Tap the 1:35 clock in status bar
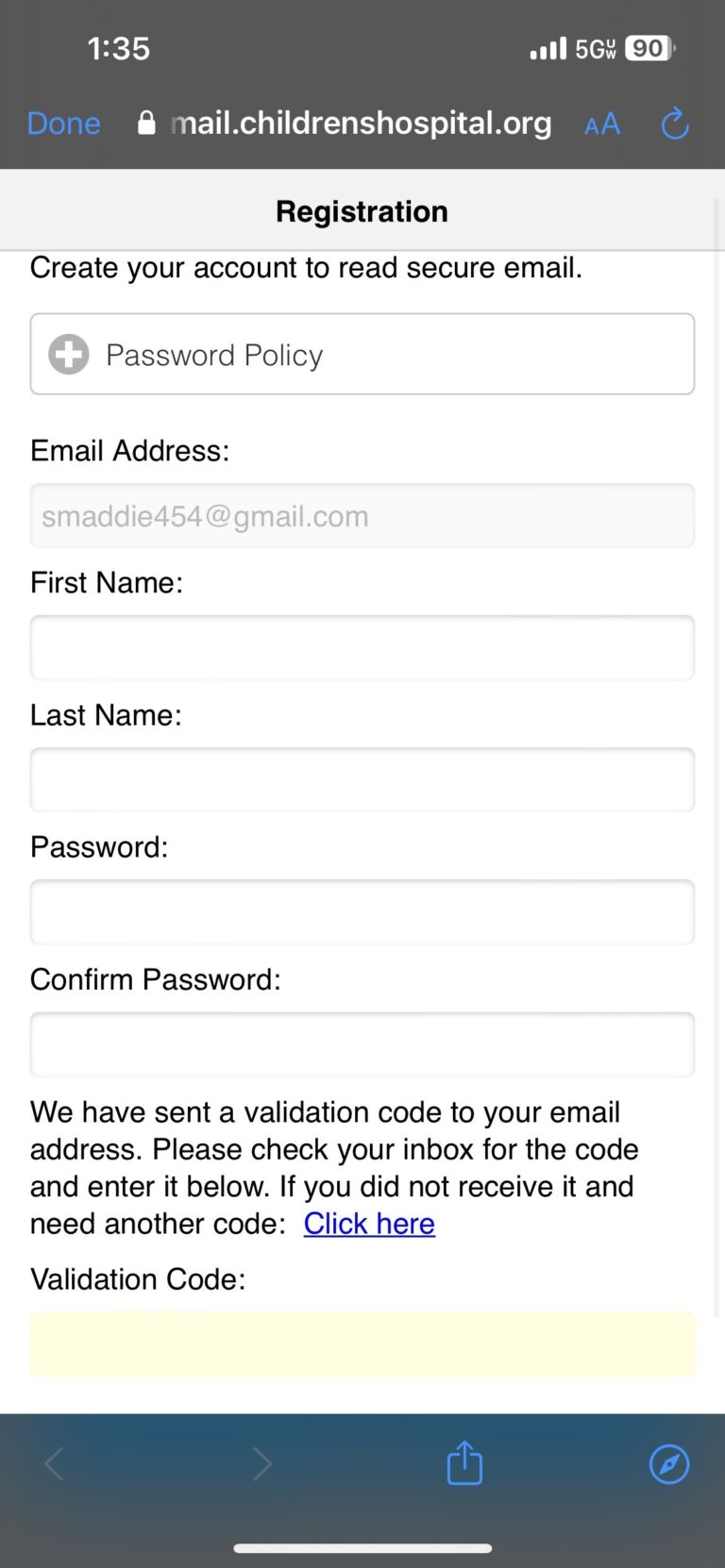 tap(119, 48)
